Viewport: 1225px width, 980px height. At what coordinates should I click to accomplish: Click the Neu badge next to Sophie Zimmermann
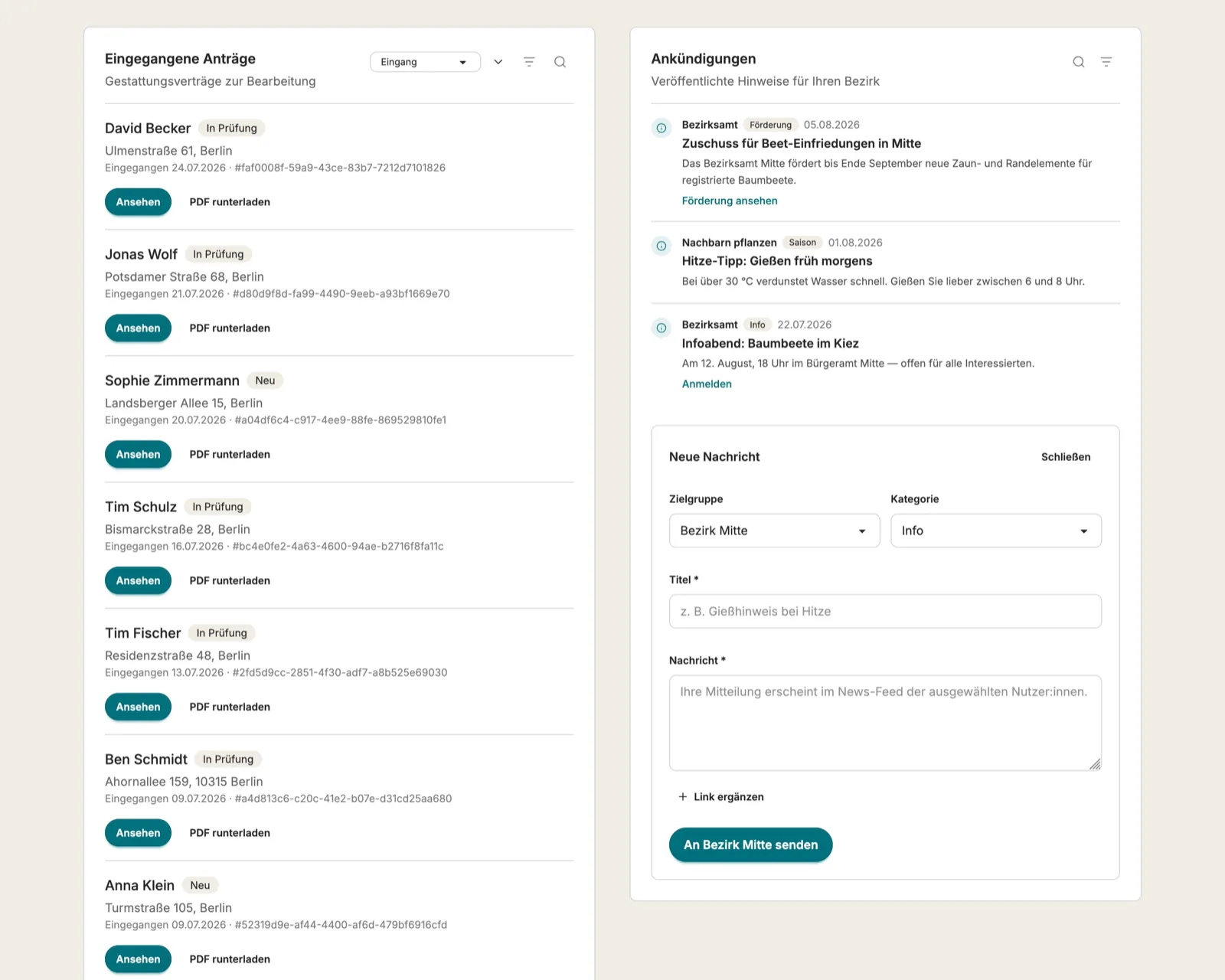click(x=265, y=381)
